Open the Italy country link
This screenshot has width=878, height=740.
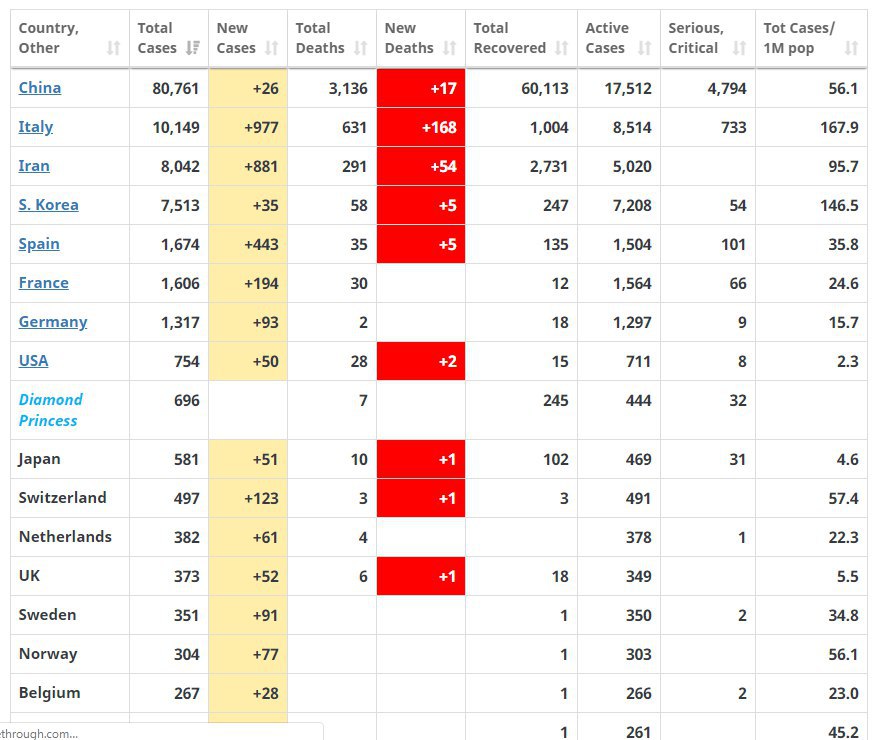click(x=36, y=127)
